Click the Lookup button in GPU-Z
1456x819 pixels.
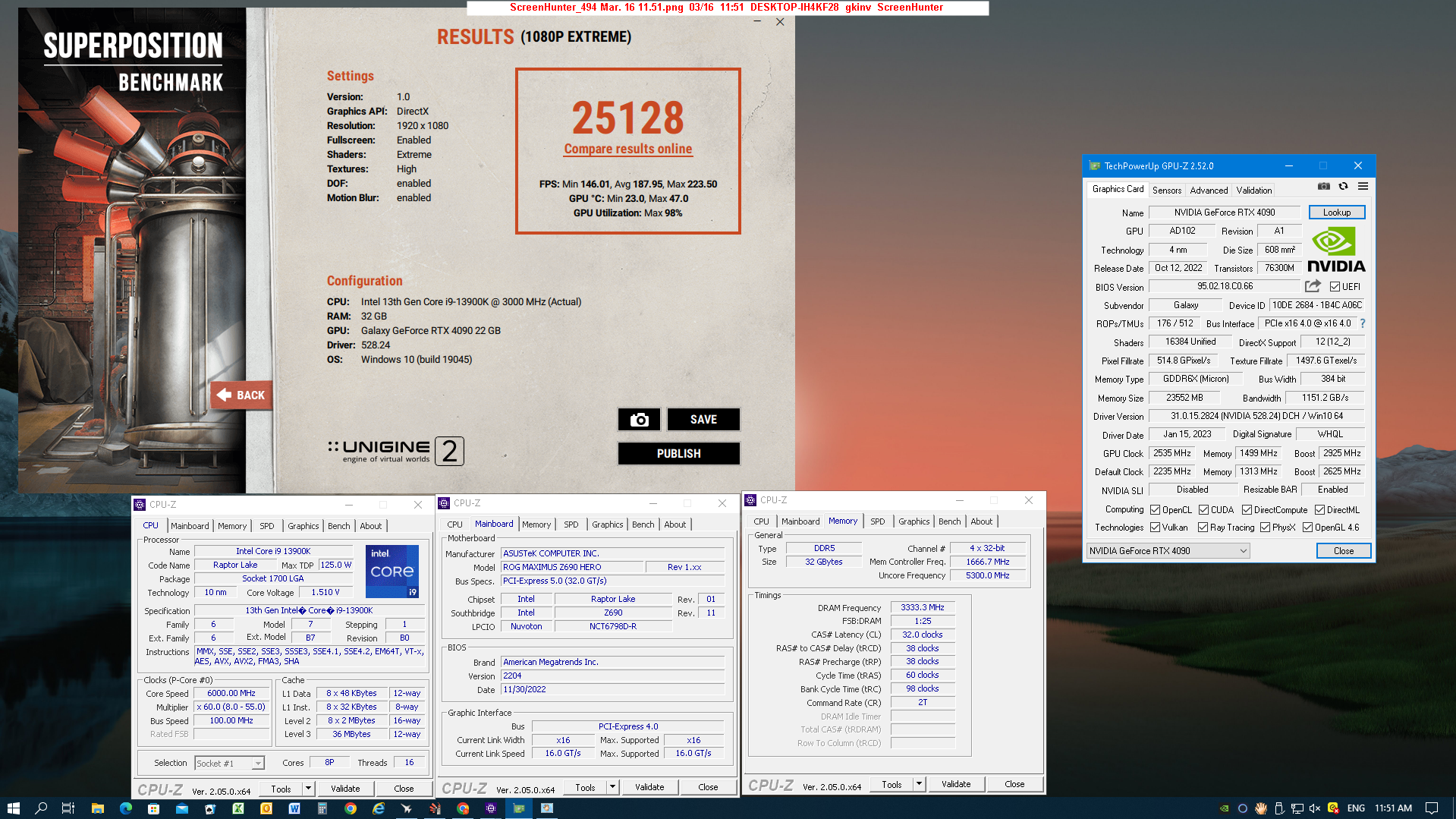[x=1336, y=213]
